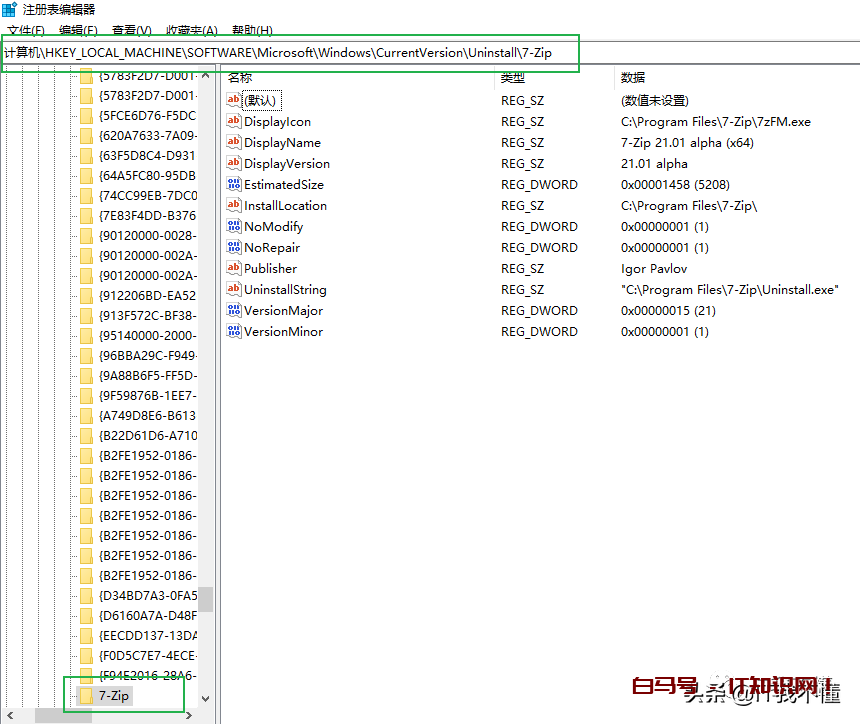Select the DisplayVersion value row
This screenshot has height=724, width=860.
tap(286, 163)
